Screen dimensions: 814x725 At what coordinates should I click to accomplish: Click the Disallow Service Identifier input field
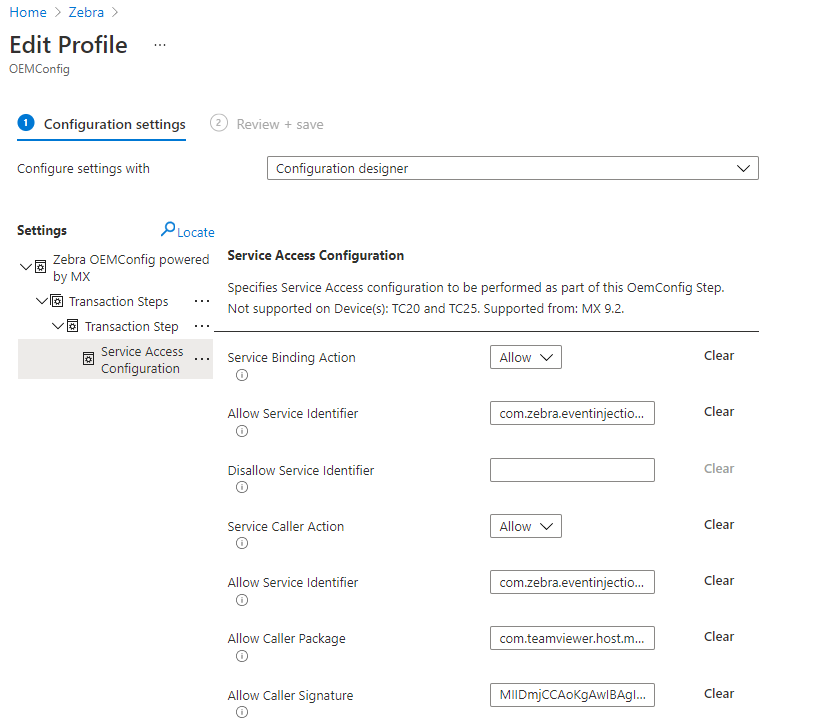click(x=572, y=470)
